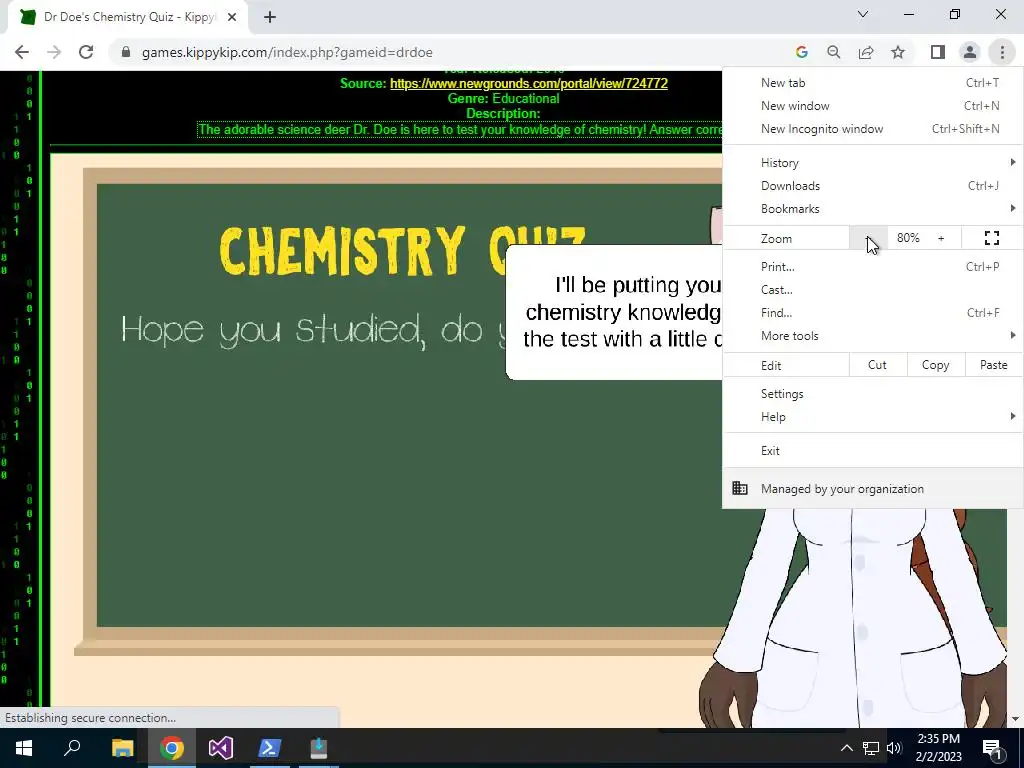Decrease zoom with the minus button

(x=869, y=238)
